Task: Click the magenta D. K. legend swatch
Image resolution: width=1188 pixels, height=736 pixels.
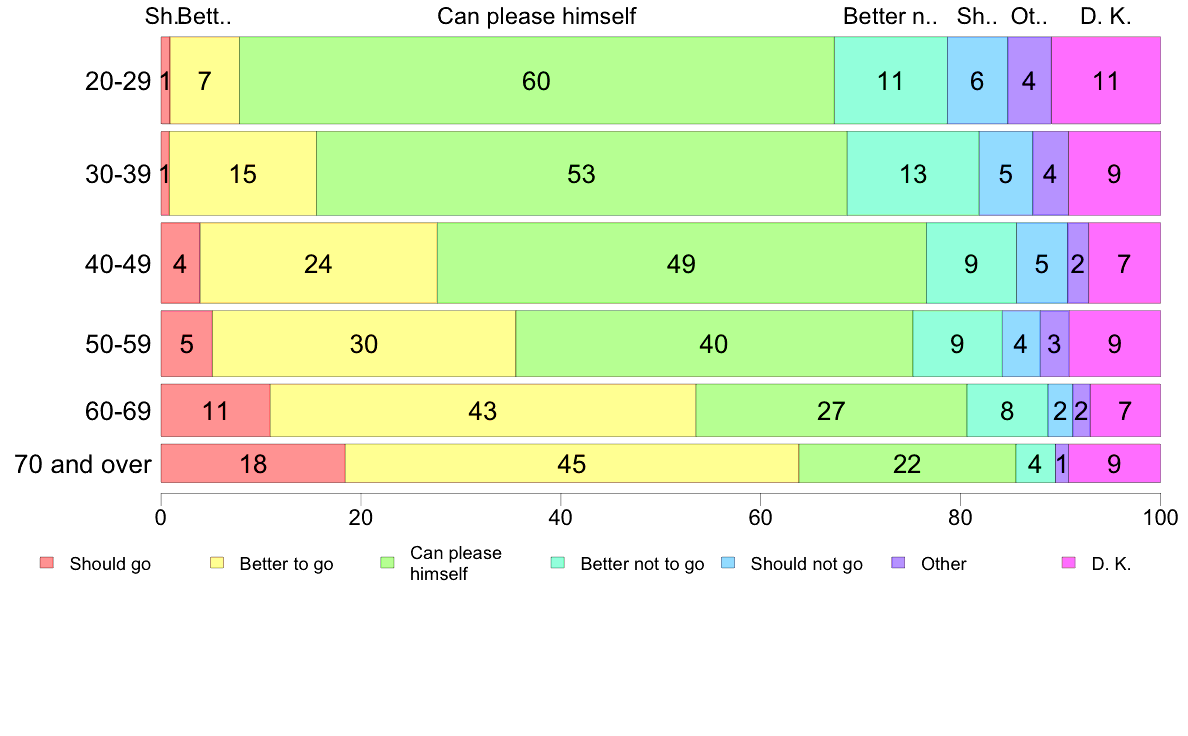Action: click(1069, 562)
